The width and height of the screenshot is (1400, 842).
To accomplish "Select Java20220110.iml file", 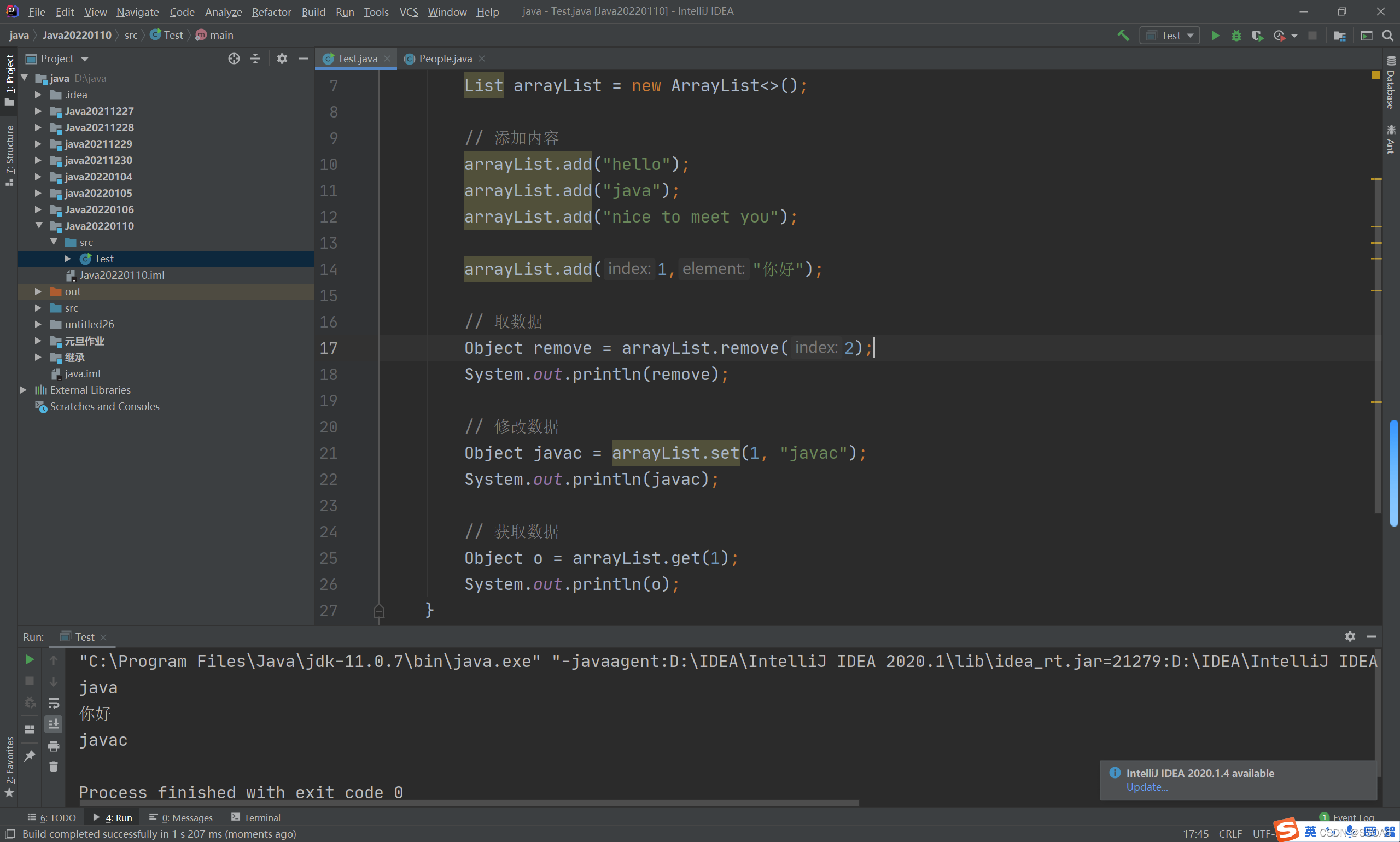I will coord(121,275).
